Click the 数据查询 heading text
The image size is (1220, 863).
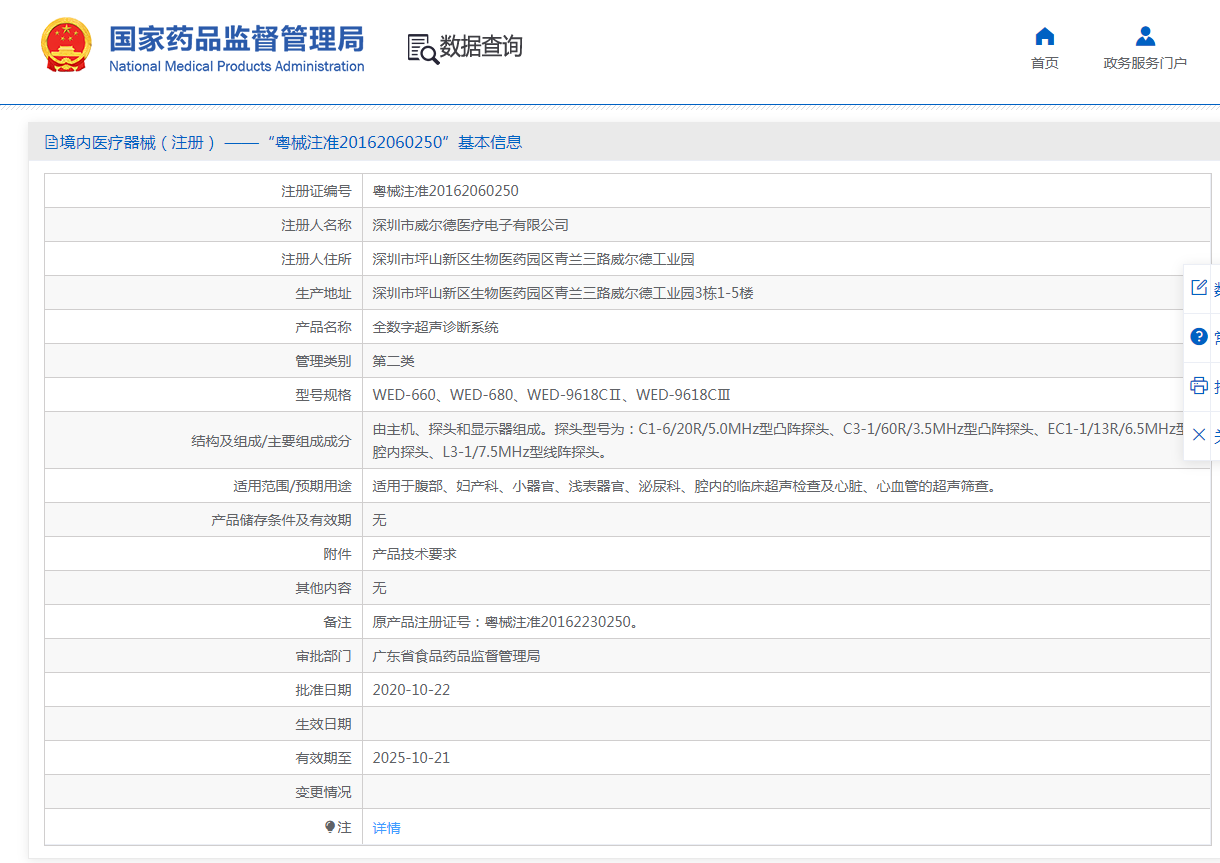pos(481,47)
